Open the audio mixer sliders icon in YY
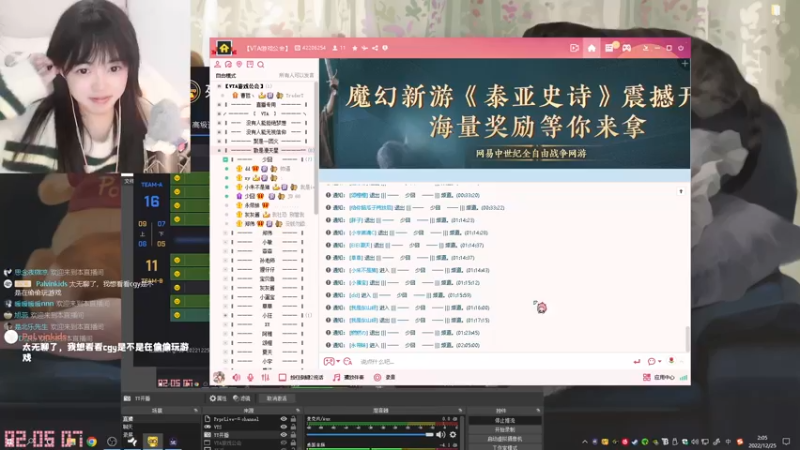This screenshot has height=450, width=800. pyautogui.click(x=265, y=378)
